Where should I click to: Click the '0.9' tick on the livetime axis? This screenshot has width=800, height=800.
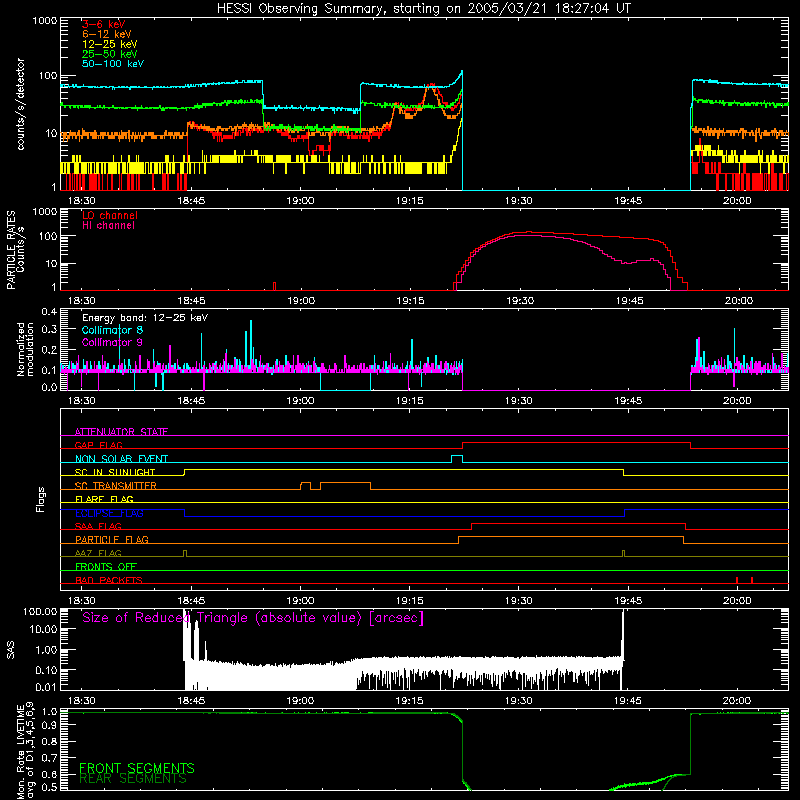point(49,725)
